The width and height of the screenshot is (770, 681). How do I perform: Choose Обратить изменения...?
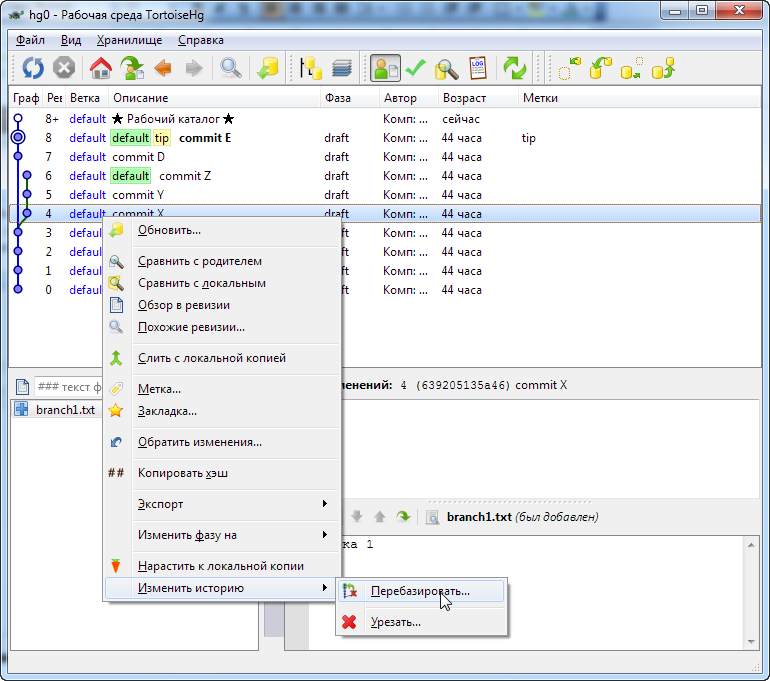(221, 442)
